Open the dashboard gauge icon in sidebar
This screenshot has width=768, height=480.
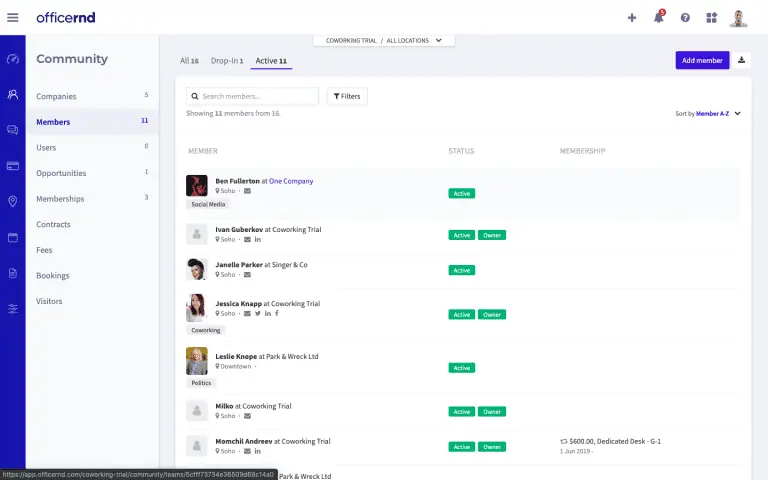(x=12, y=59)
